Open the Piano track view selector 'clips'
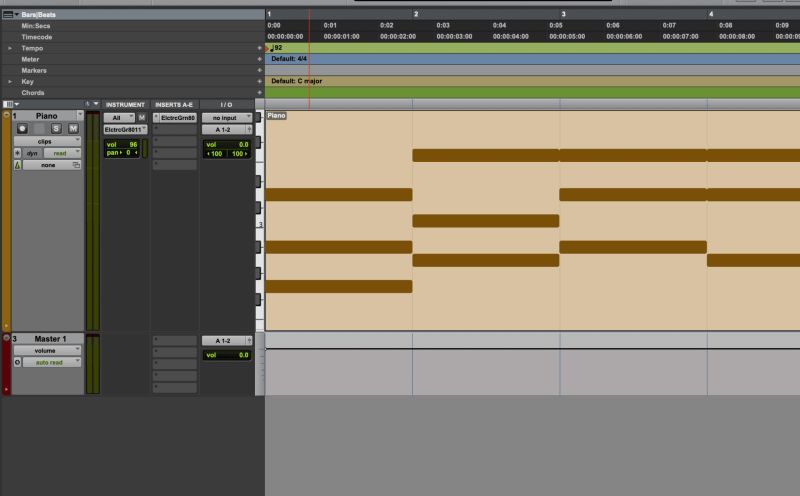 coord(47,141)
